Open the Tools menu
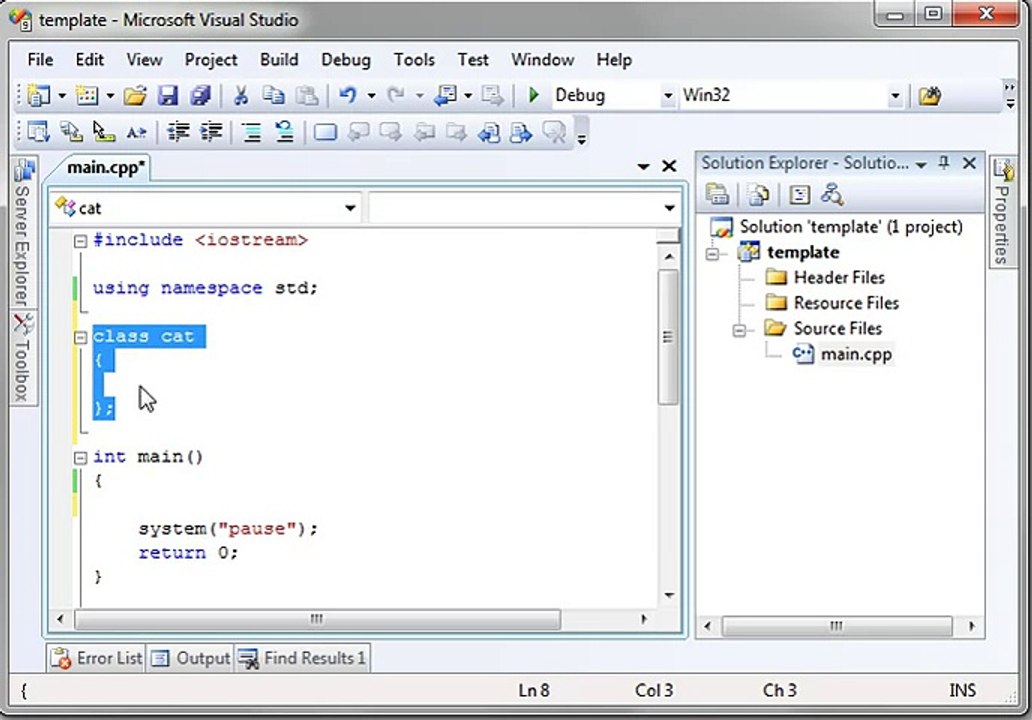 (414, 60)
